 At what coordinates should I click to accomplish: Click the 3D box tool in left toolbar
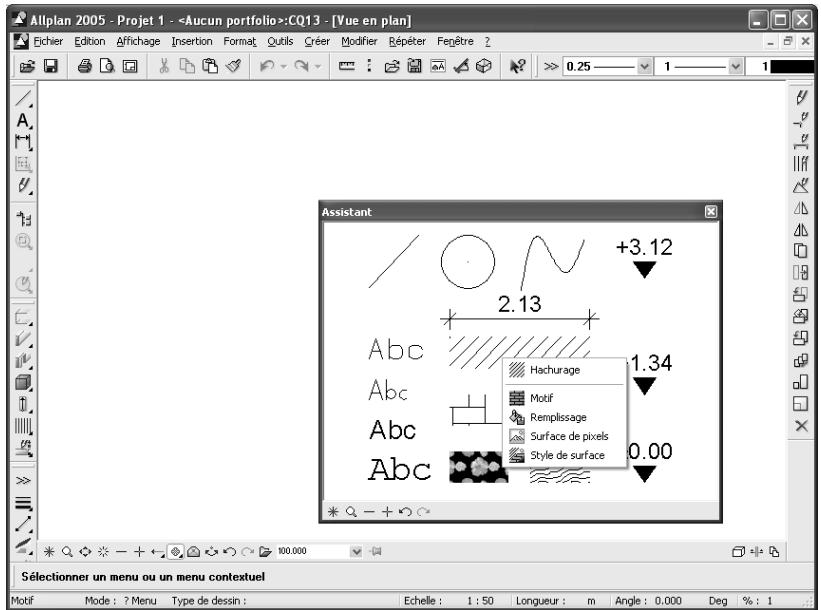tap(23, 383)
